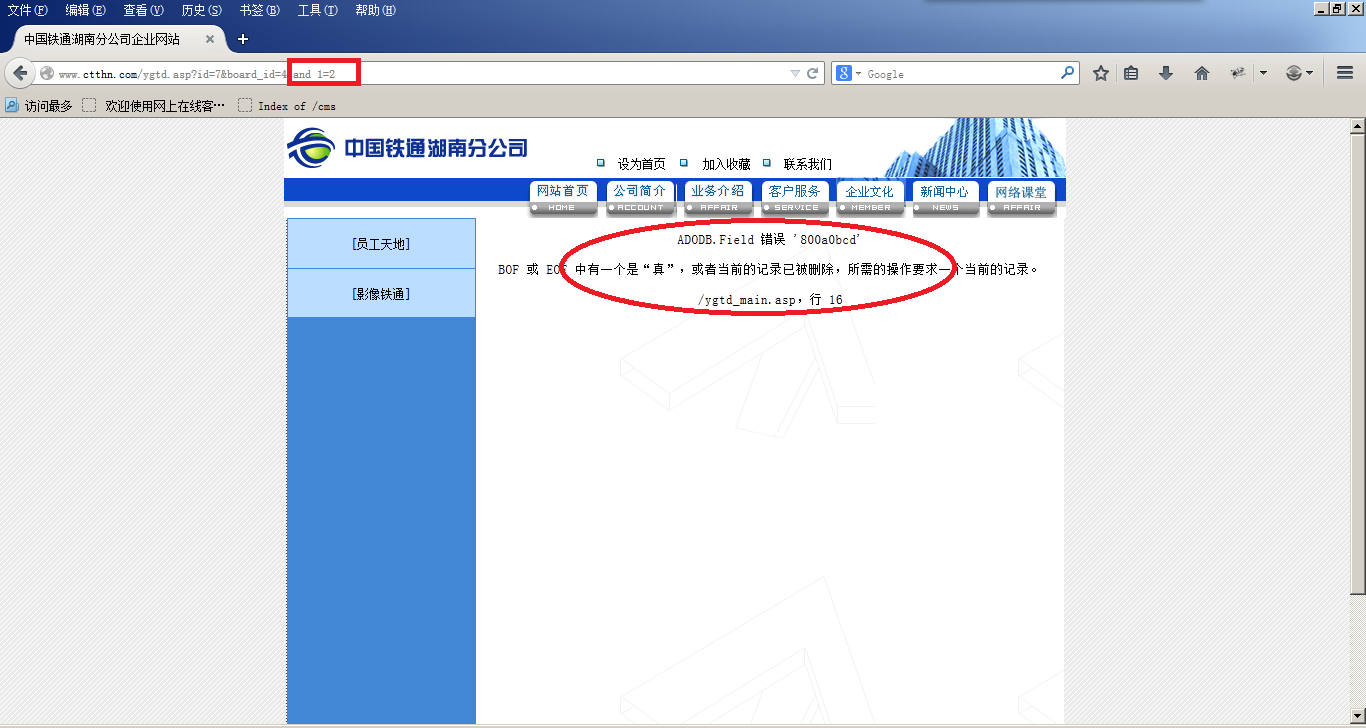Open the 网站首页 HOME nav button

point(563,198)
